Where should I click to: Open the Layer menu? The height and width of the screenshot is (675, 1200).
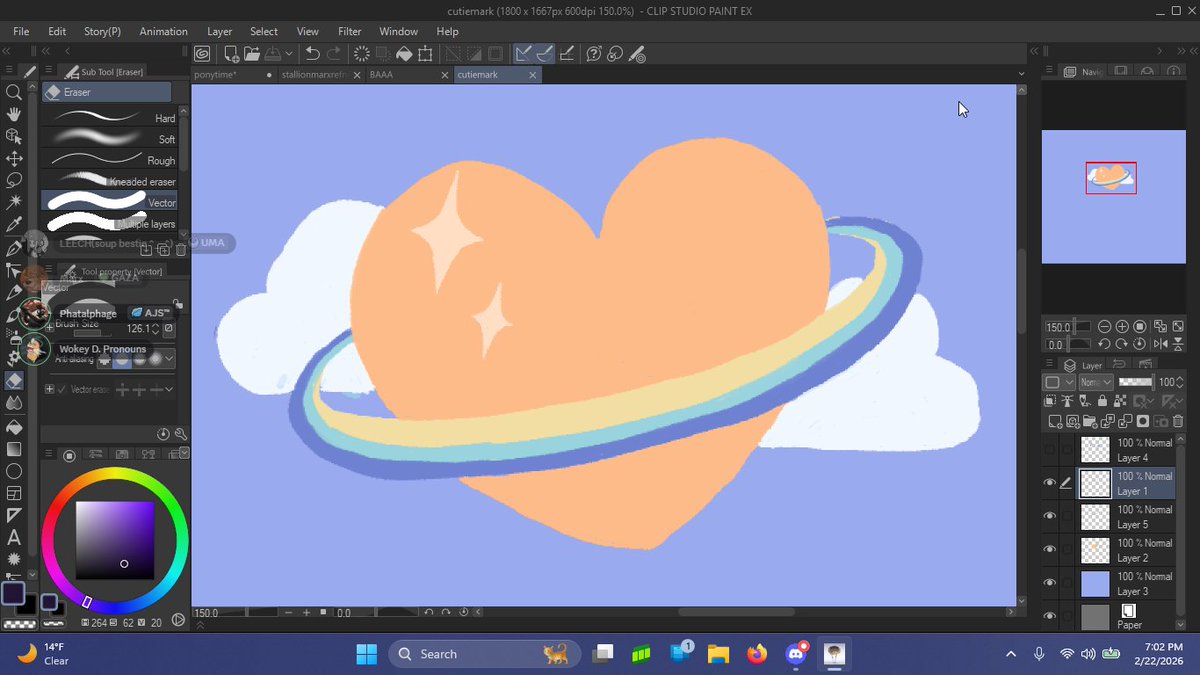coord(219,31)
